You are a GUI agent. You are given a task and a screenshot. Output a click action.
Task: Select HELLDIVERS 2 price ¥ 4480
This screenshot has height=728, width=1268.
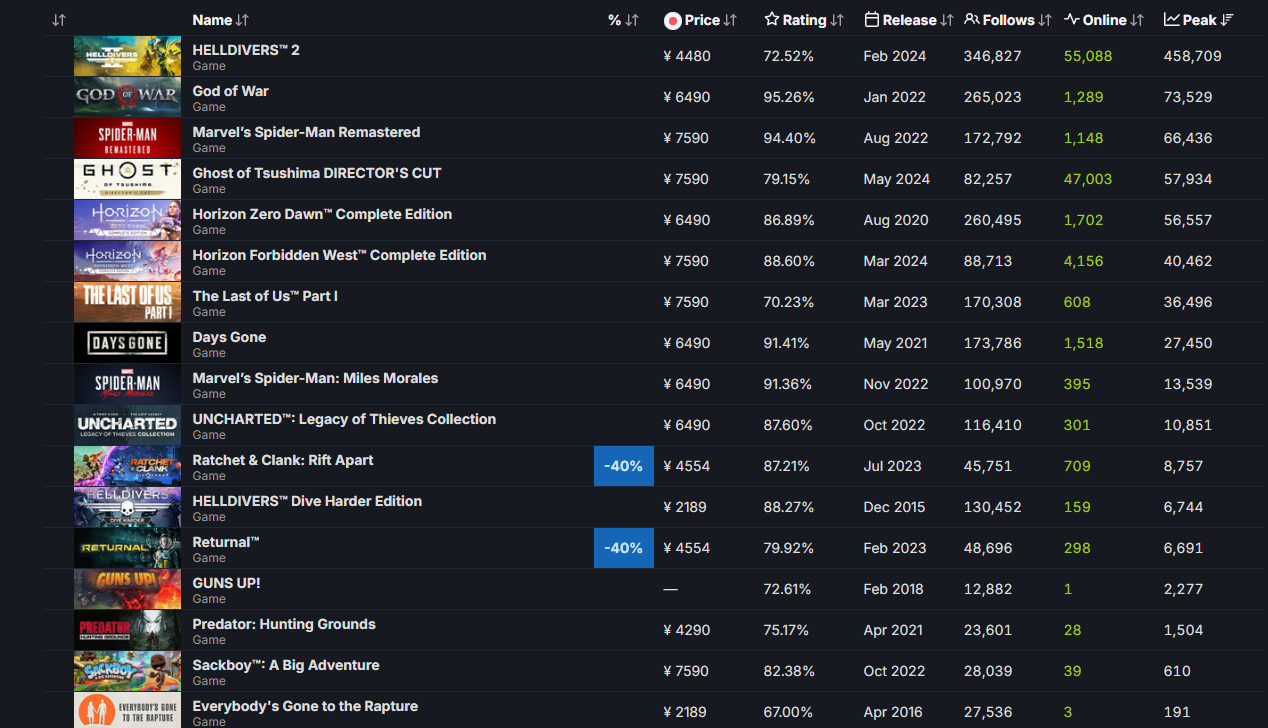[x=687, y=56]
